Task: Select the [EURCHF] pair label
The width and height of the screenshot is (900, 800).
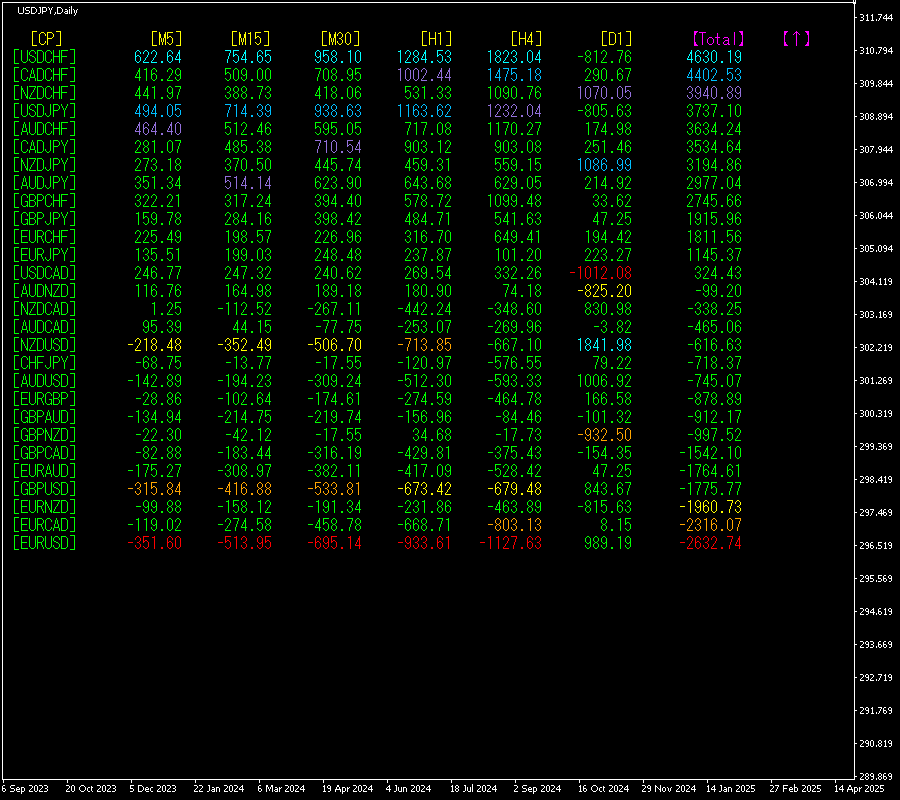Action: pyautogui.click(x=45, y=237)
